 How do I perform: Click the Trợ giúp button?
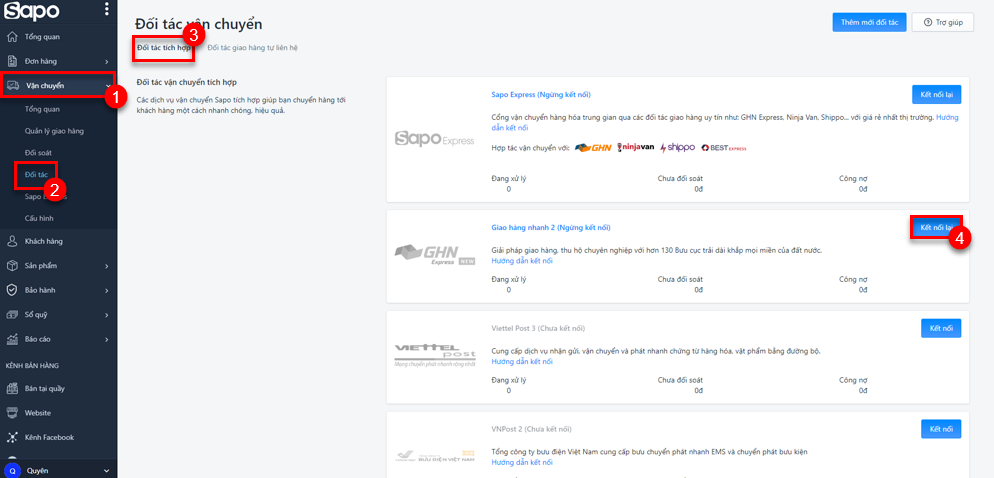pyautogui.click(x=943, y=22)
